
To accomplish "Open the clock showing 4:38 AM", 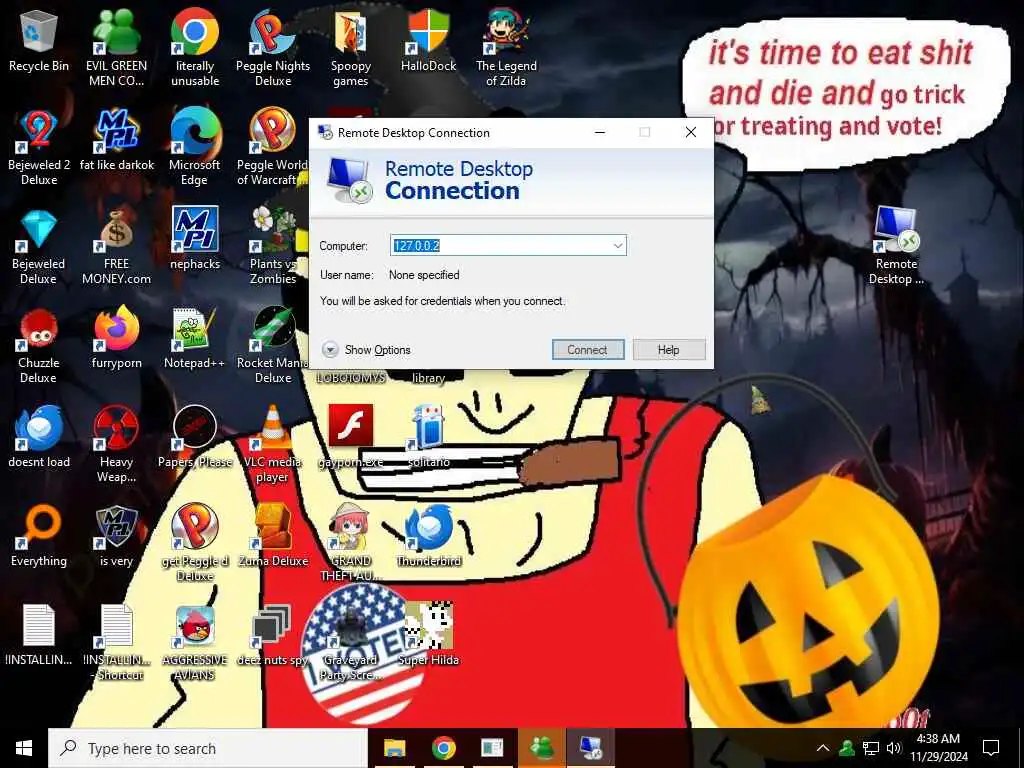I will [939, 748].
